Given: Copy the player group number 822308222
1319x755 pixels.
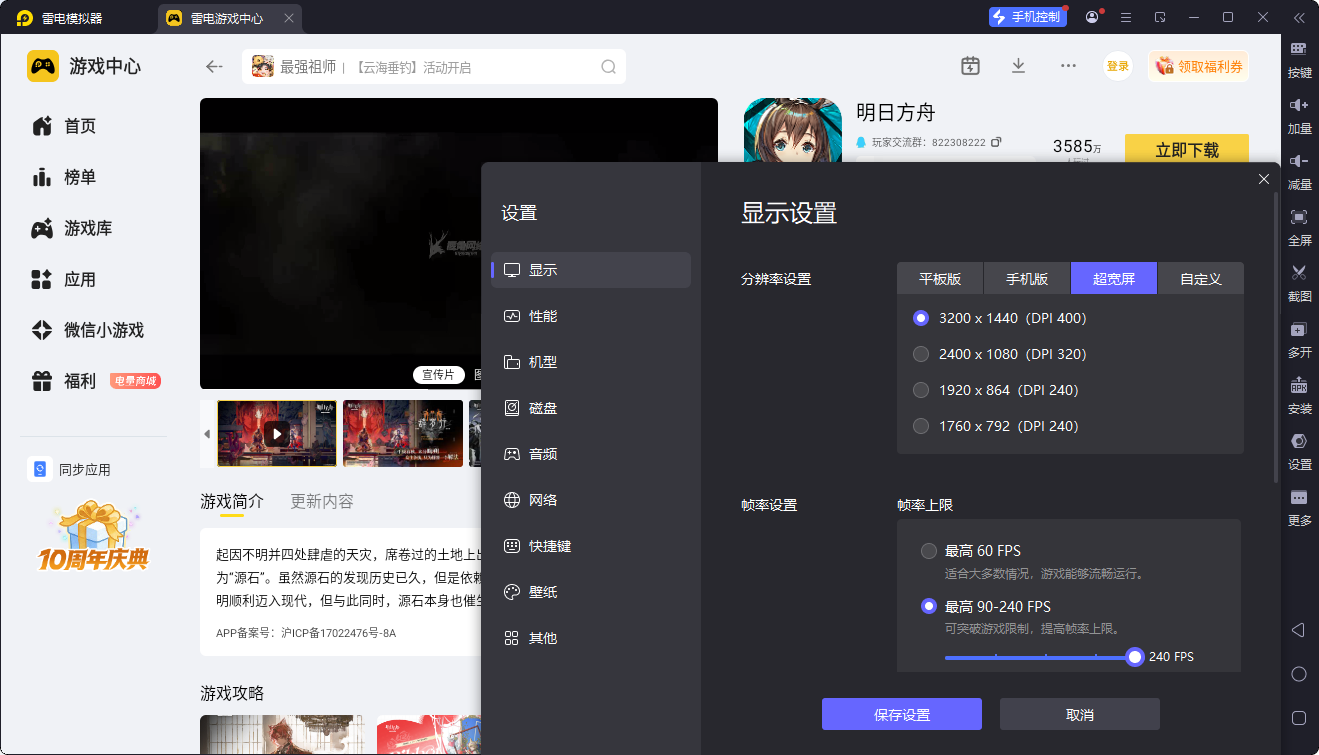Looking at the screenshot, I should pos(995,142).
